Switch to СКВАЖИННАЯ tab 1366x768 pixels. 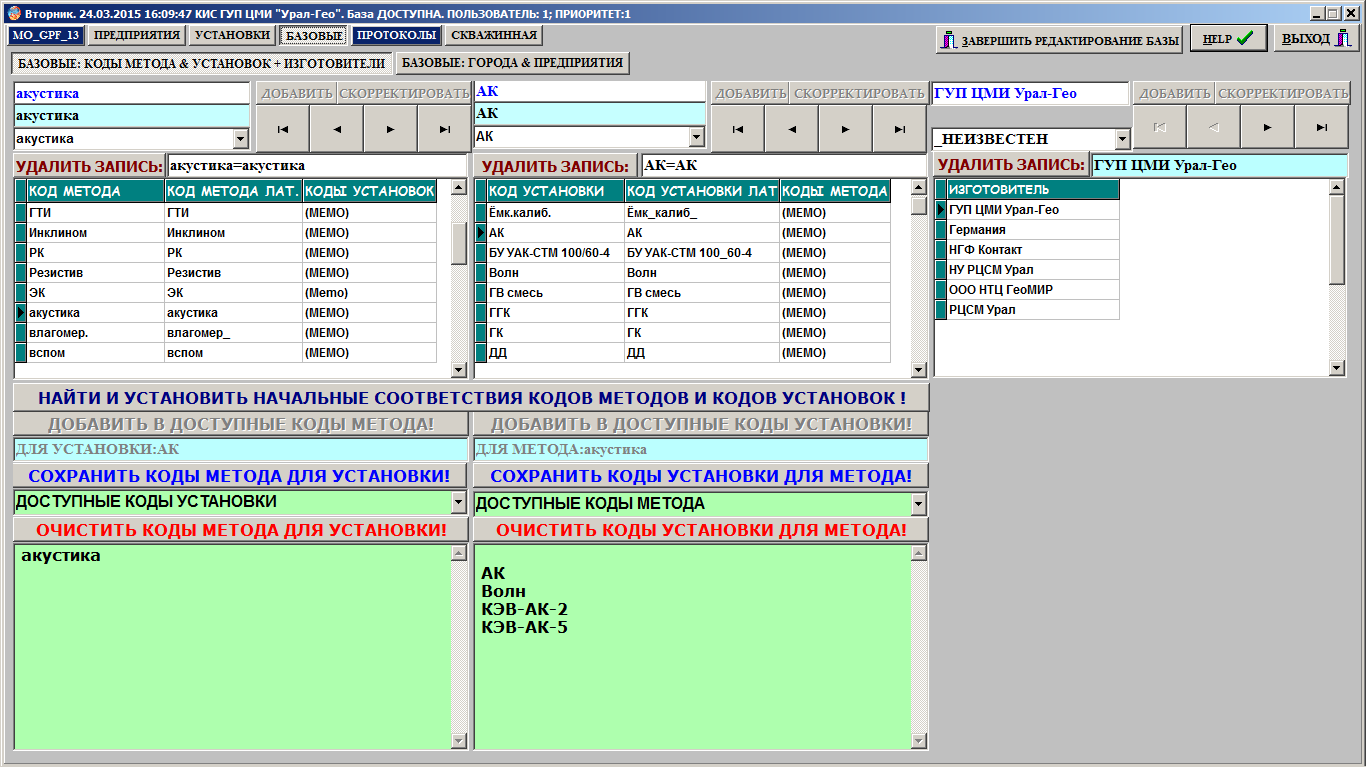click(493, 35)
